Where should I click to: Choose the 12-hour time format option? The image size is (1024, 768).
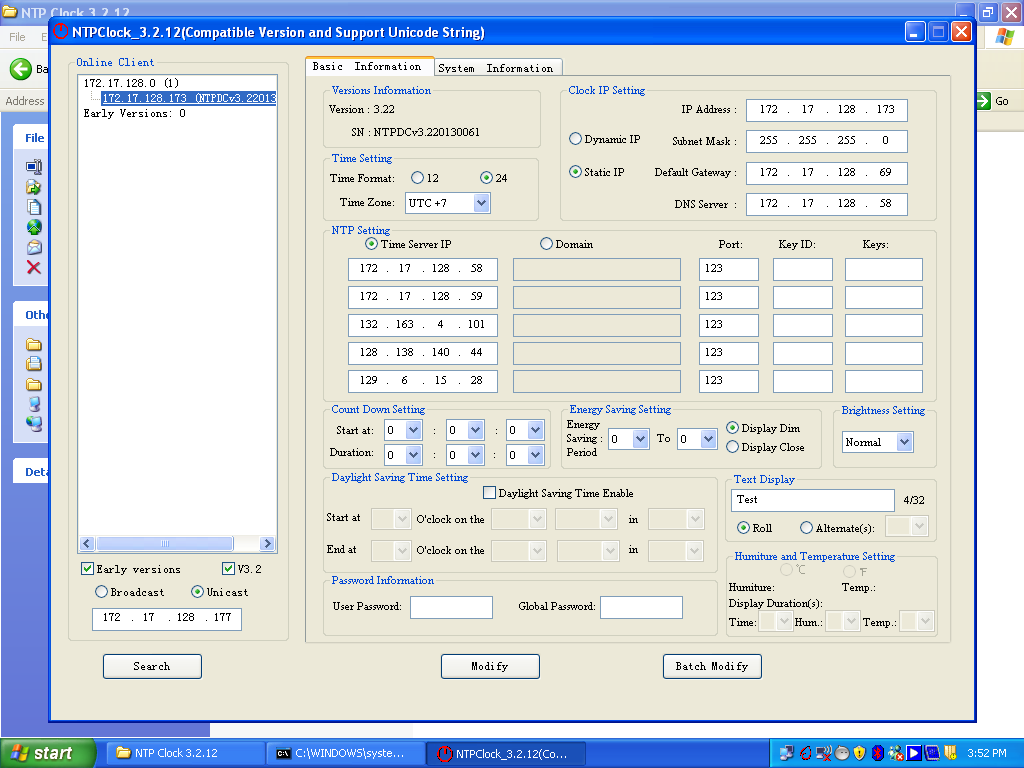418,178
